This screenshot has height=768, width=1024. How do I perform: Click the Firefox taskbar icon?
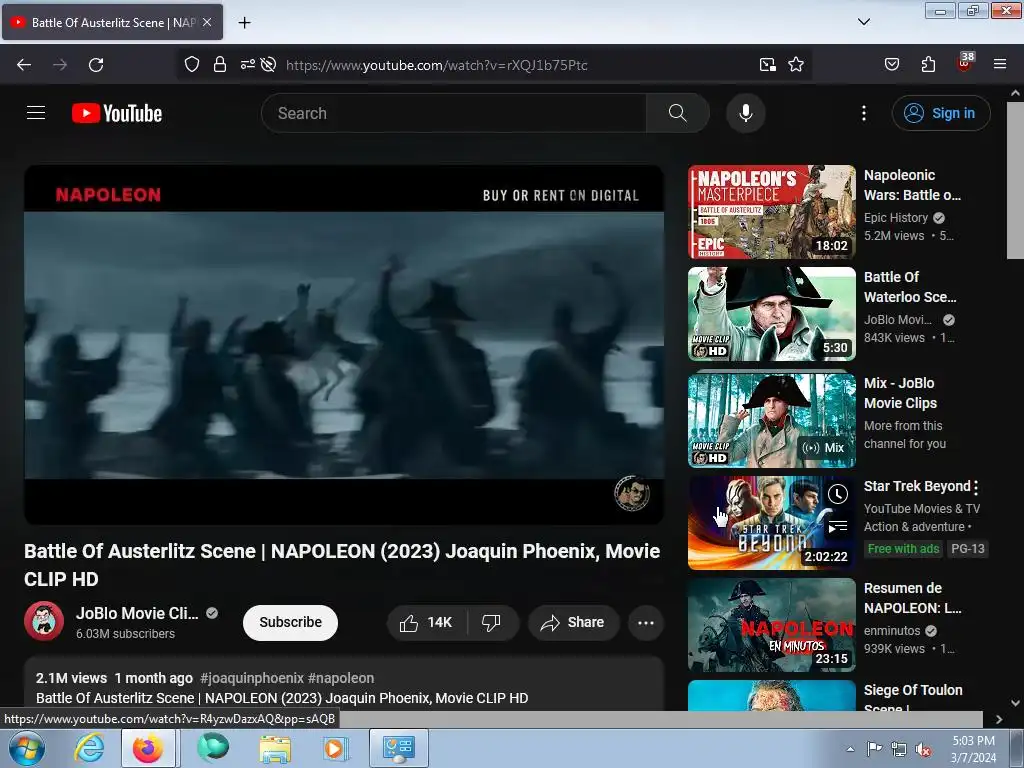(148, 748)
